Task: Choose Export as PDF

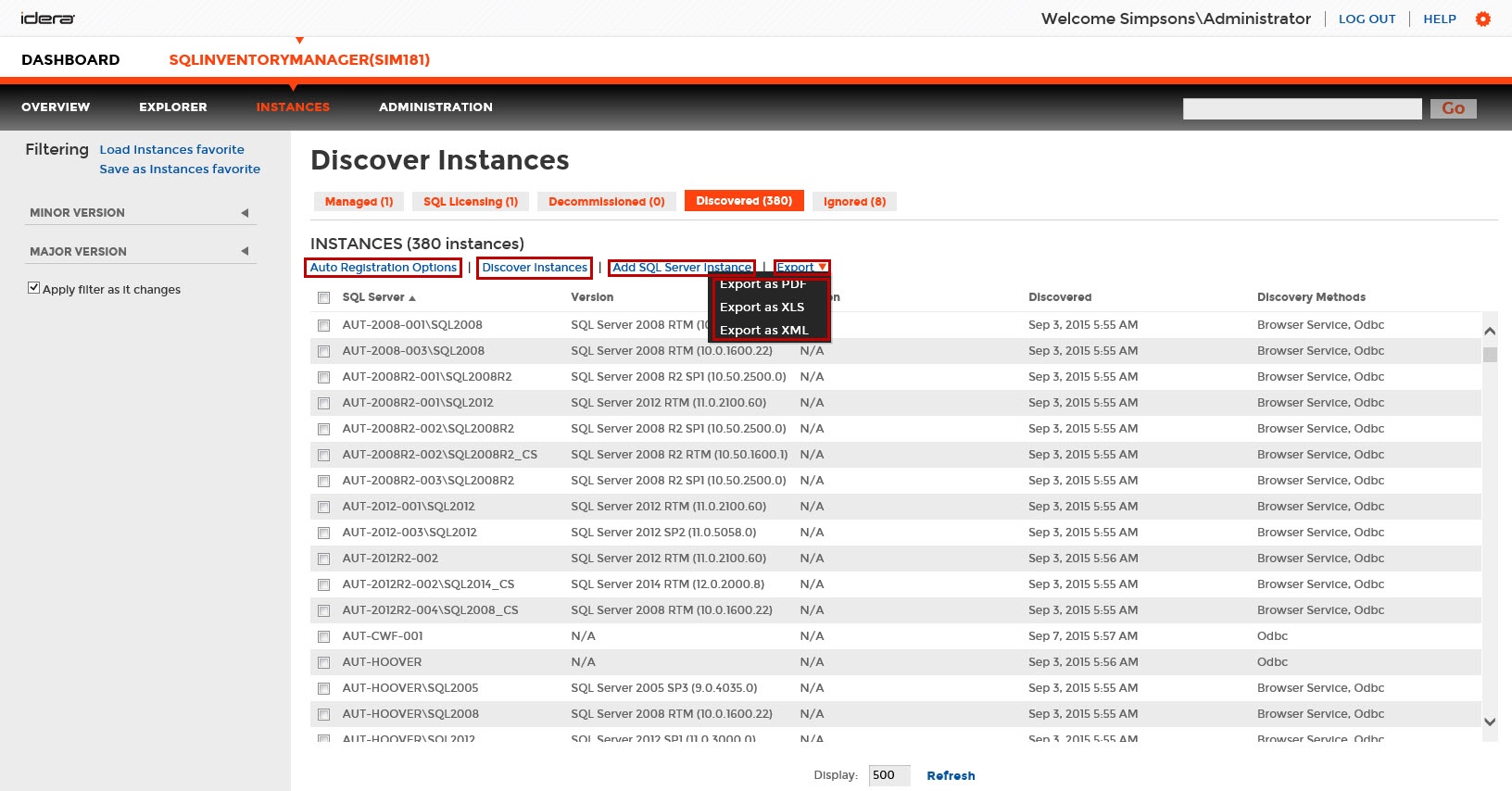Action: click(x=763, y=284)
